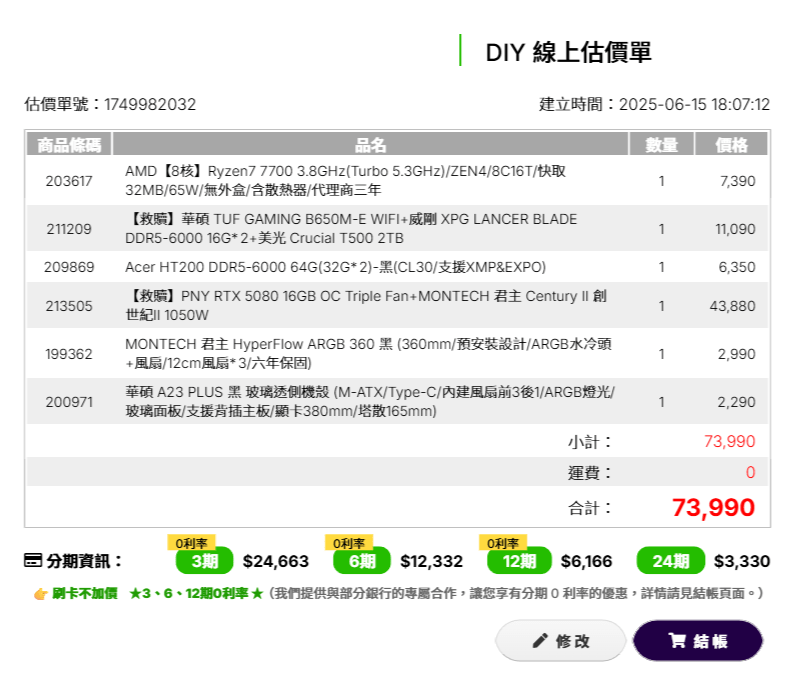
Task: Click the $6,166 installment amount
Action: coord(587,561)
